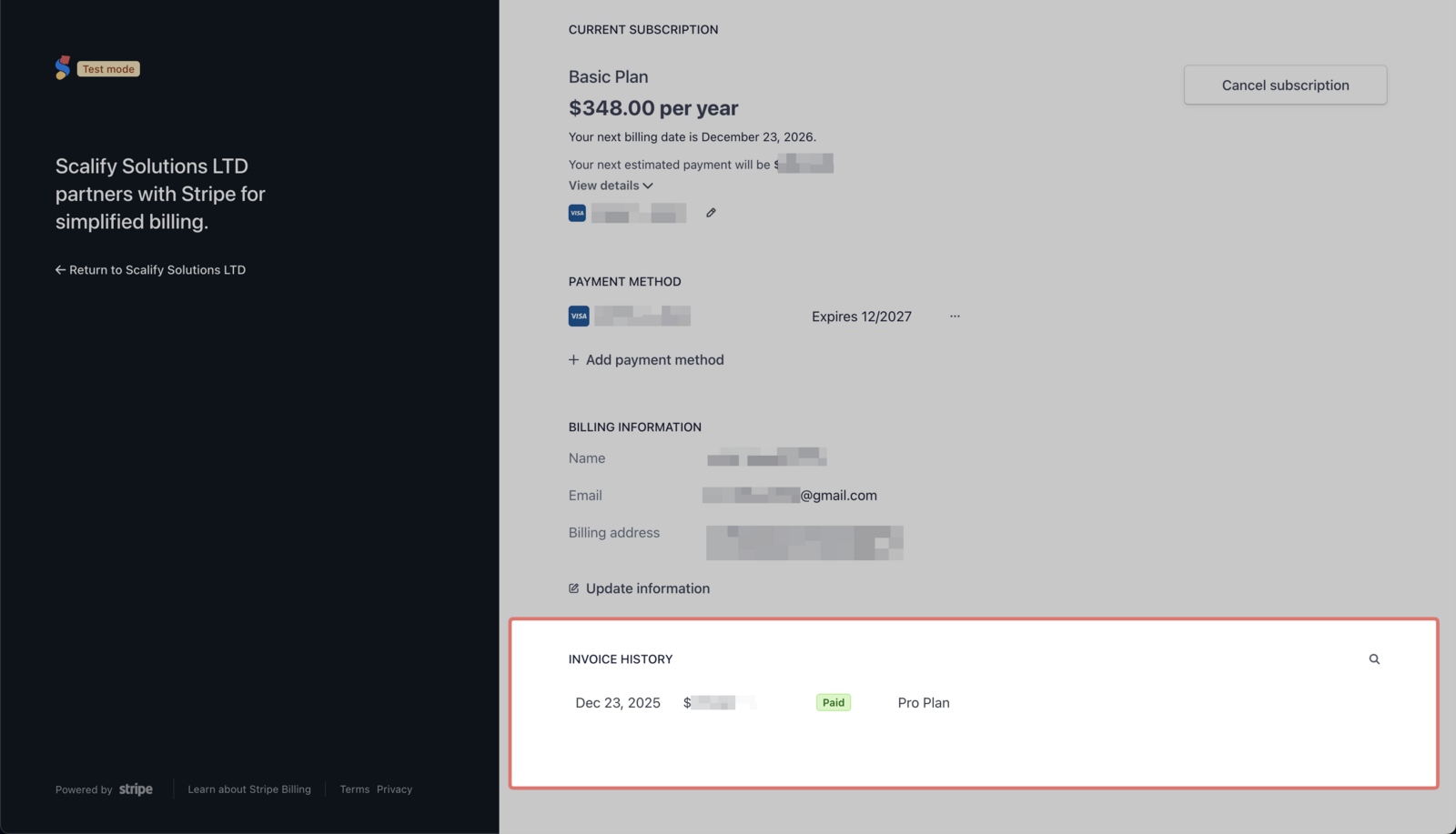Open the payment method overflow menu

click(x=954, y=316)
